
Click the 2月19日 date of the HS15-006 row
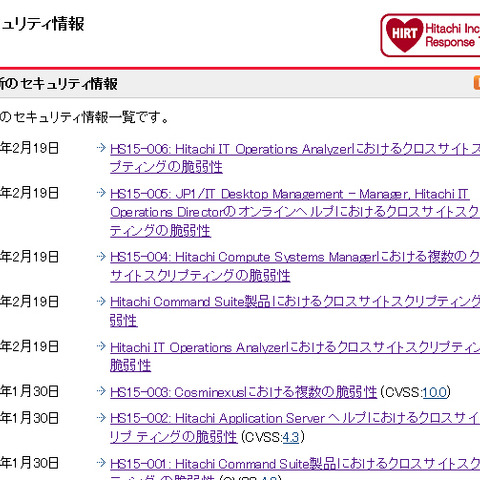(x=29, y=148)
